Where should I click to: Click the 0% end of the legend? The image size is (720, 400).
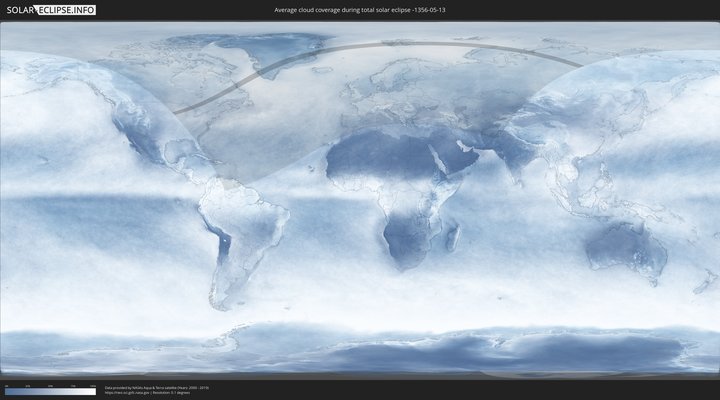(x=5, y=392)
